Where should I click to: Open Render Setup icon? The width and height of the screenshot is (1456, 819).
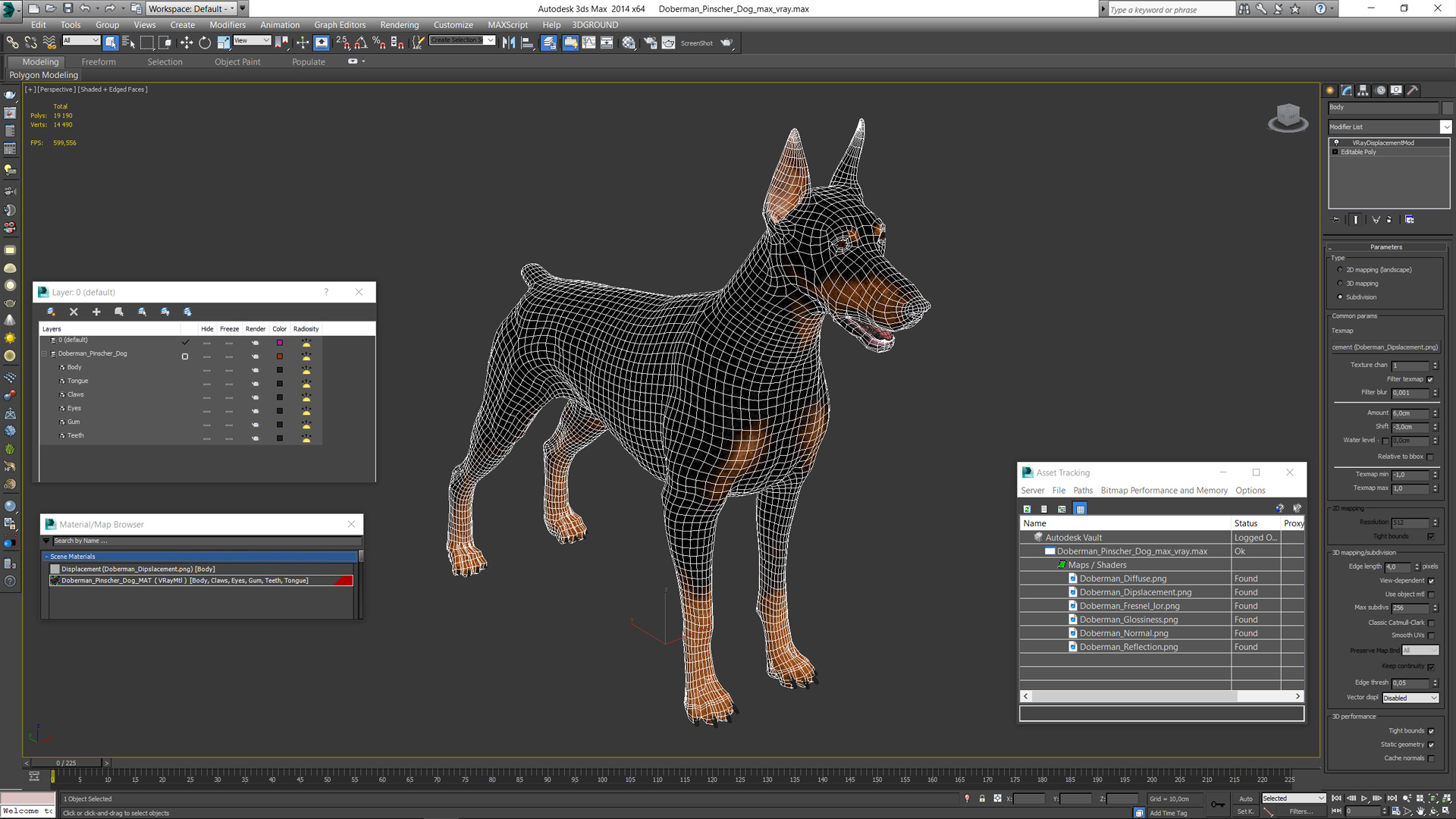(x=650, y=42)
